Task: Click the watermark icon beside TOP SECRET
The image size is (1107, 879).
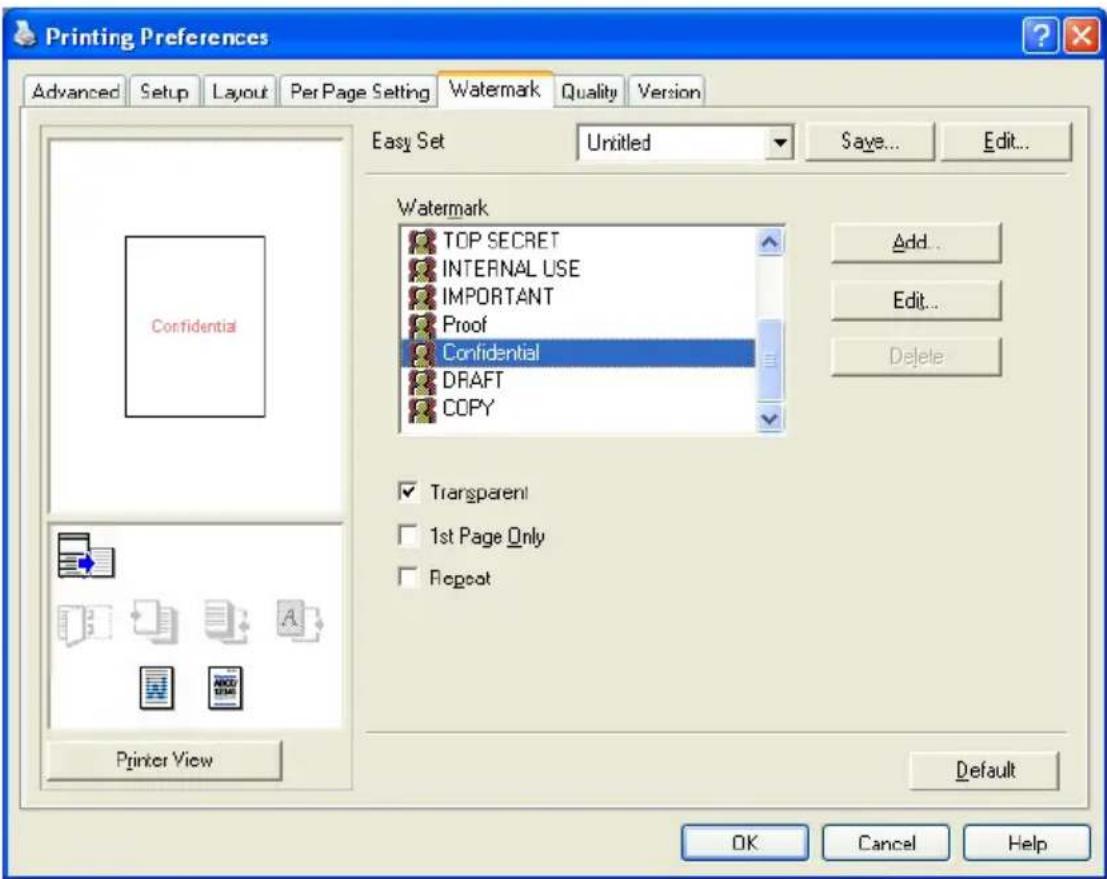Action: [x=422, y=241]
